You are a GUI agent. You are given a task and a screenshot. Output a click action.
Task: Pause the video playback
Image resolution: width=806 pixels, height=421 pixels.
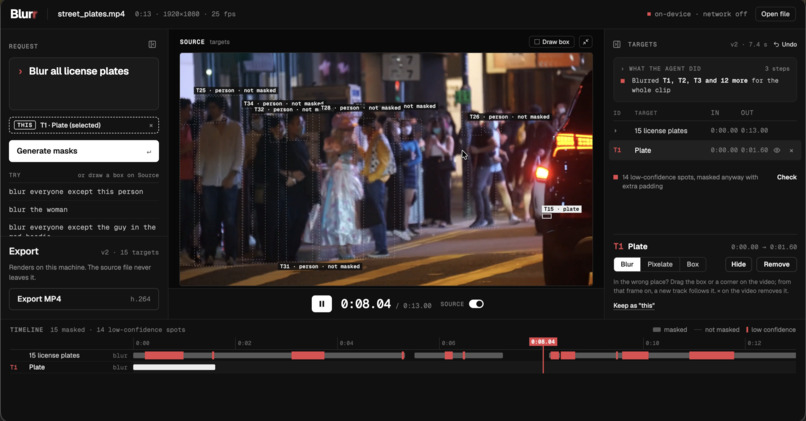322,304
